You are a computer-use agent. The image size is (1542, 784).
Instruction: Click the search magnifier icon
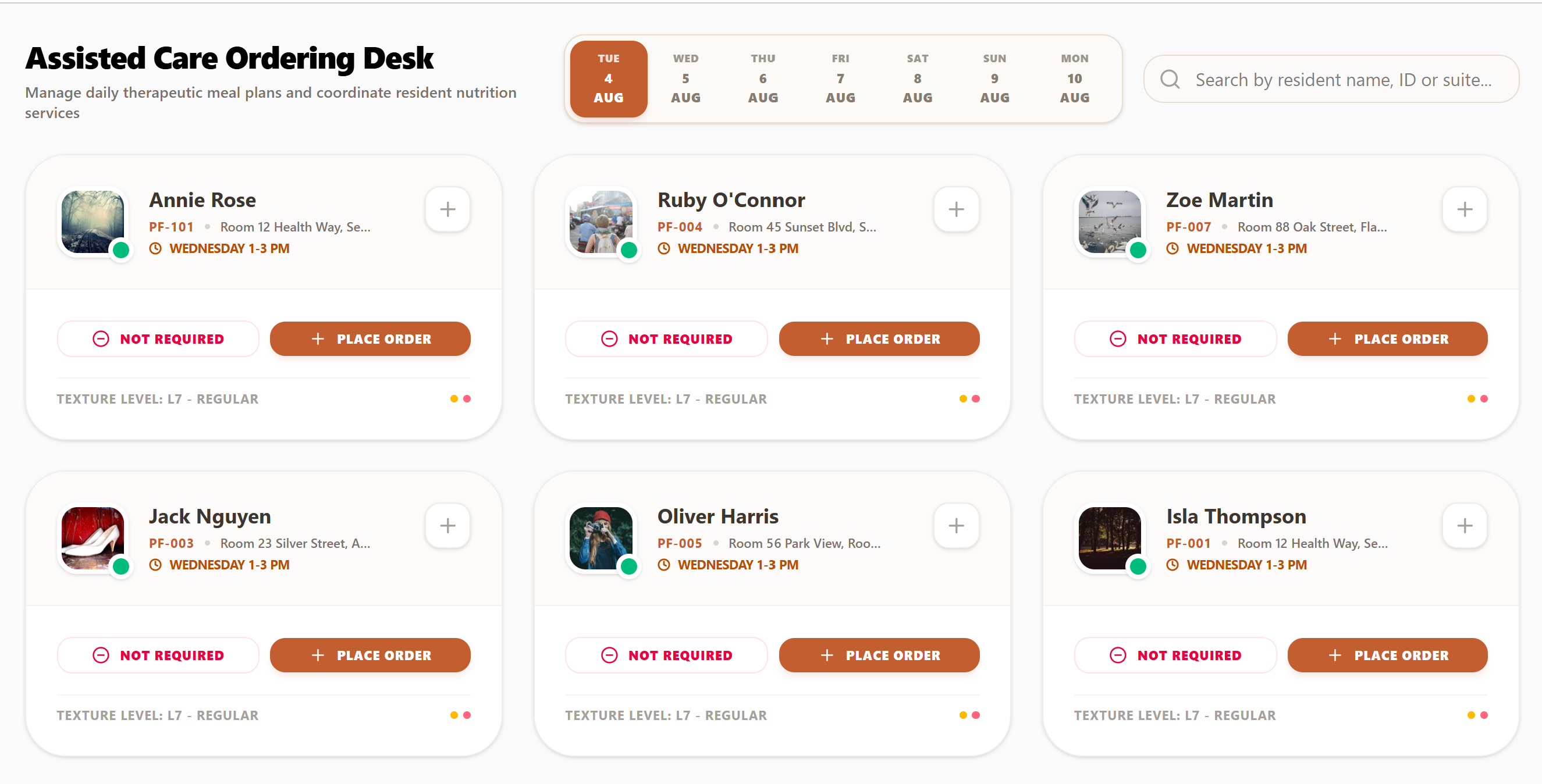tap(1170, 79)
